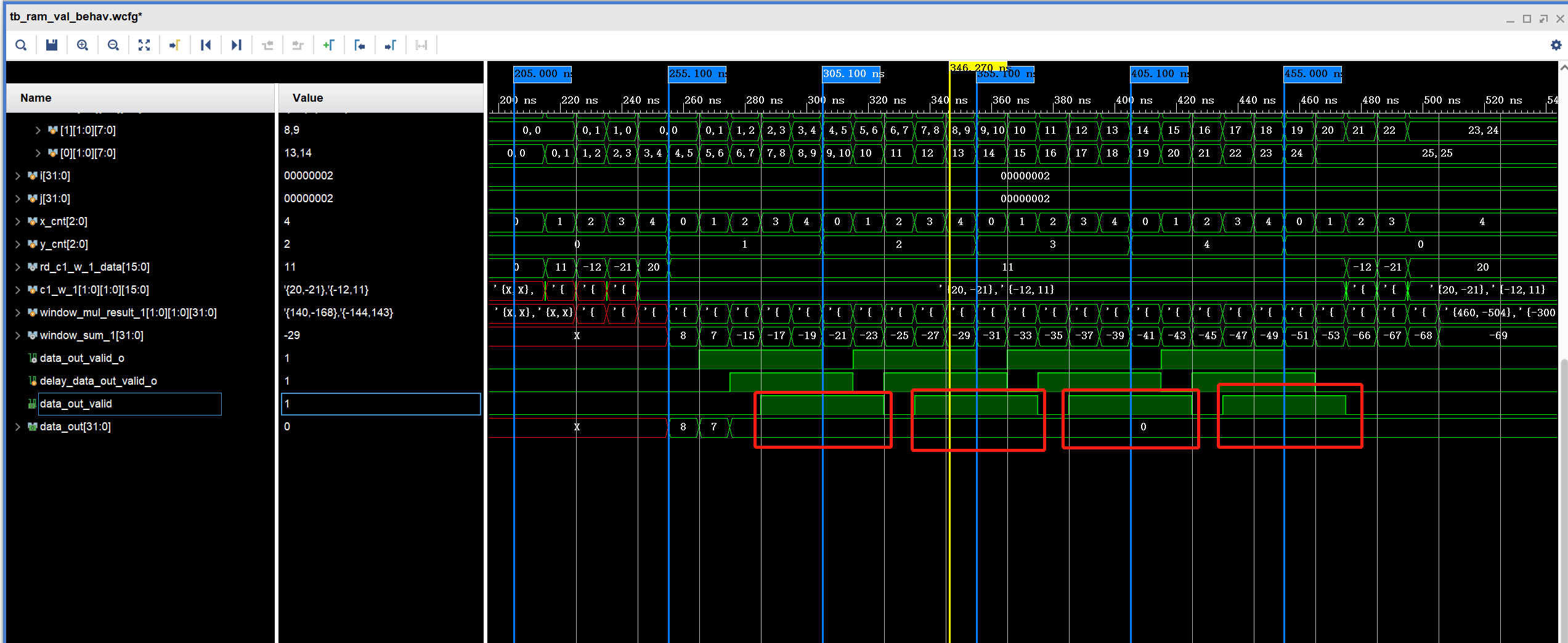Select the 305.100 ns marker

[851, 74]
